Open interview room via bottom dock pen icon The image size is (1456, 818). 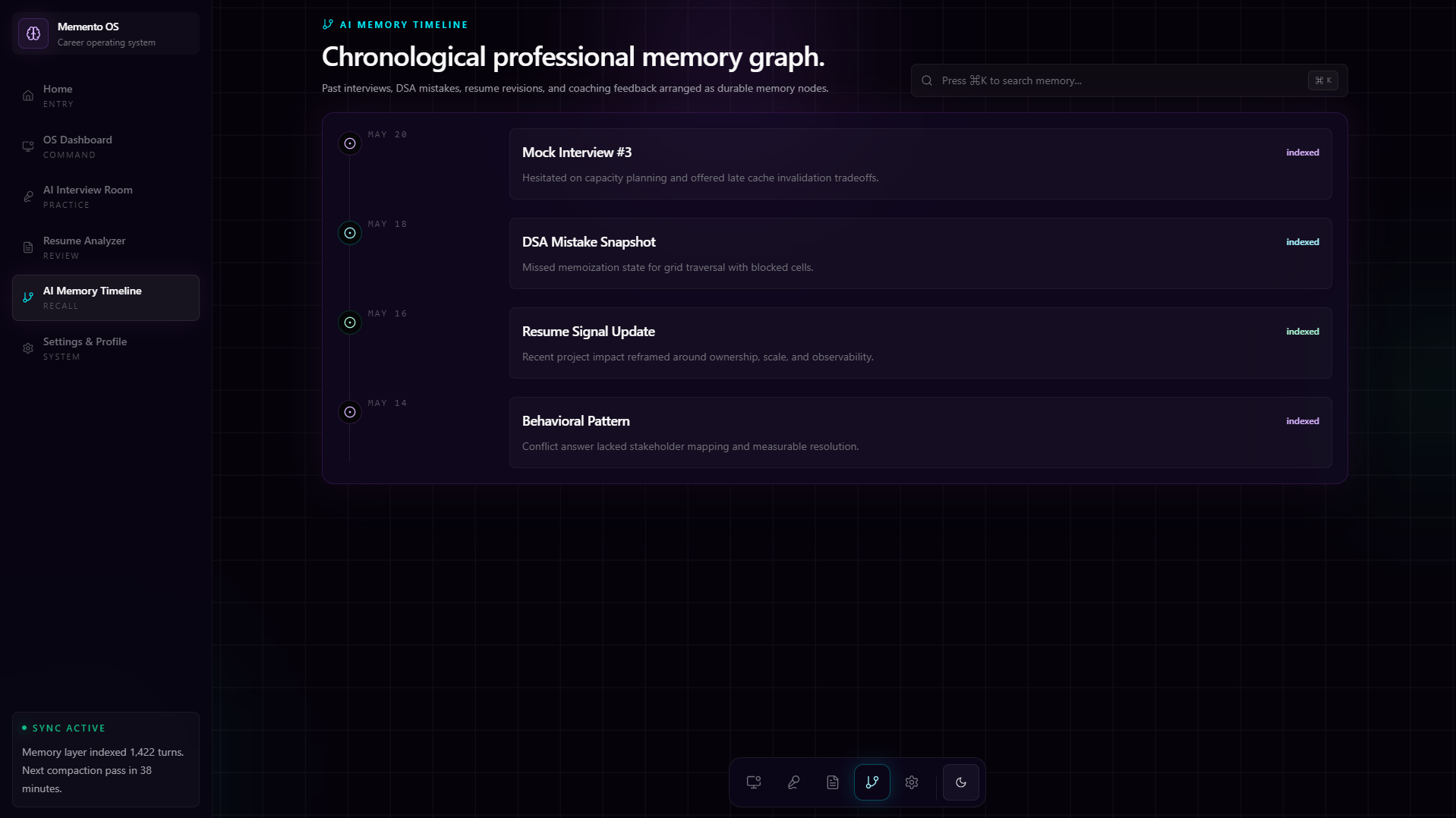pyautogui.click(x=793, y=782)
